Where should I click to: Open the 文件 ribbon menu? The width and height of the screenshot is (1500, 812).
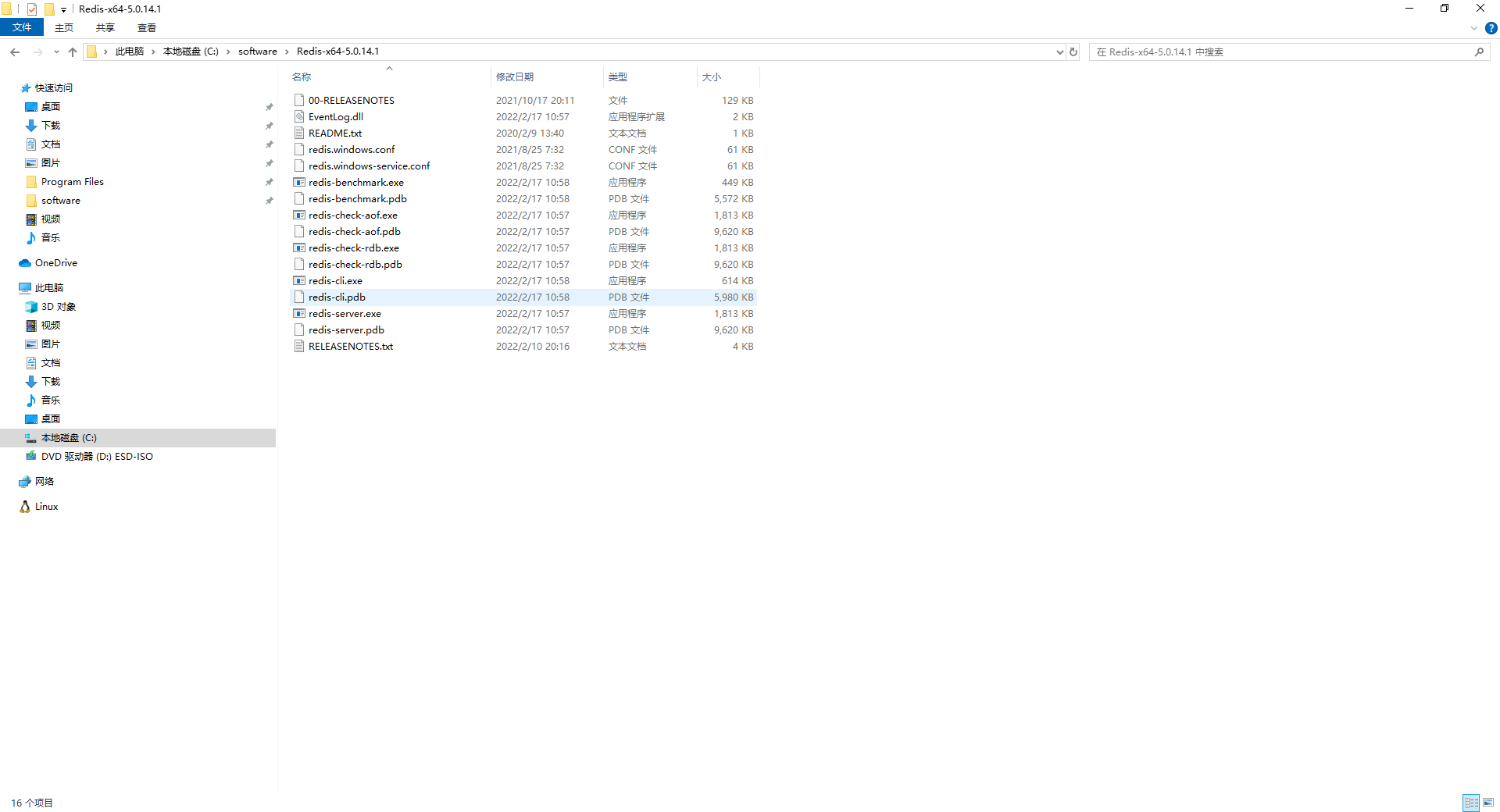[22, 28]
